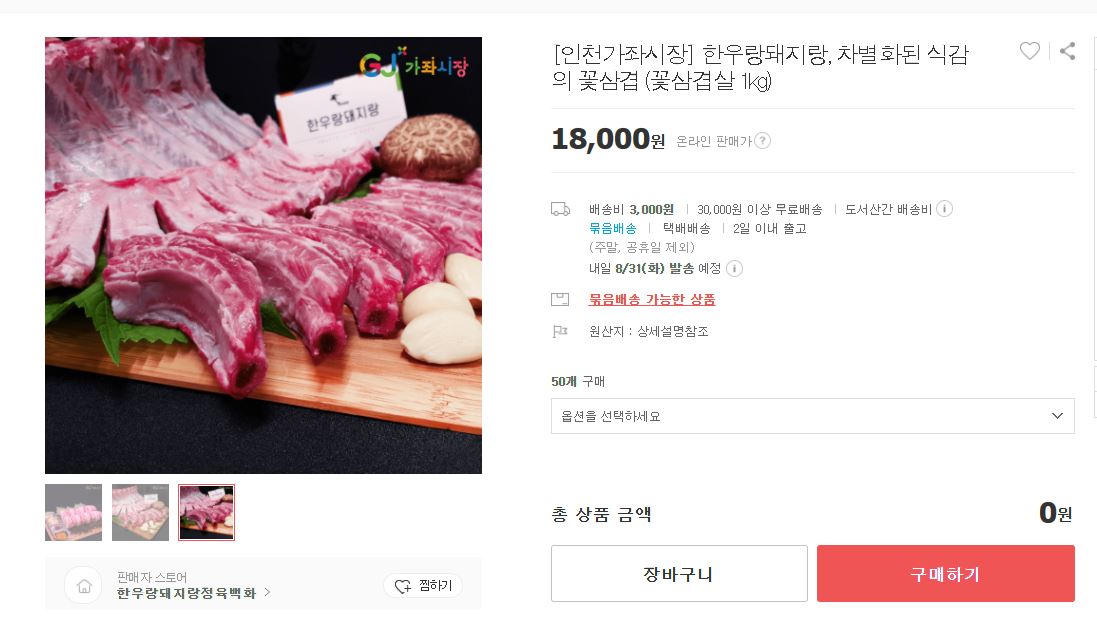This screenshot has width=1097, height=617.
Task: Click the teal 묶음배송 link
Action: (613, 229)
